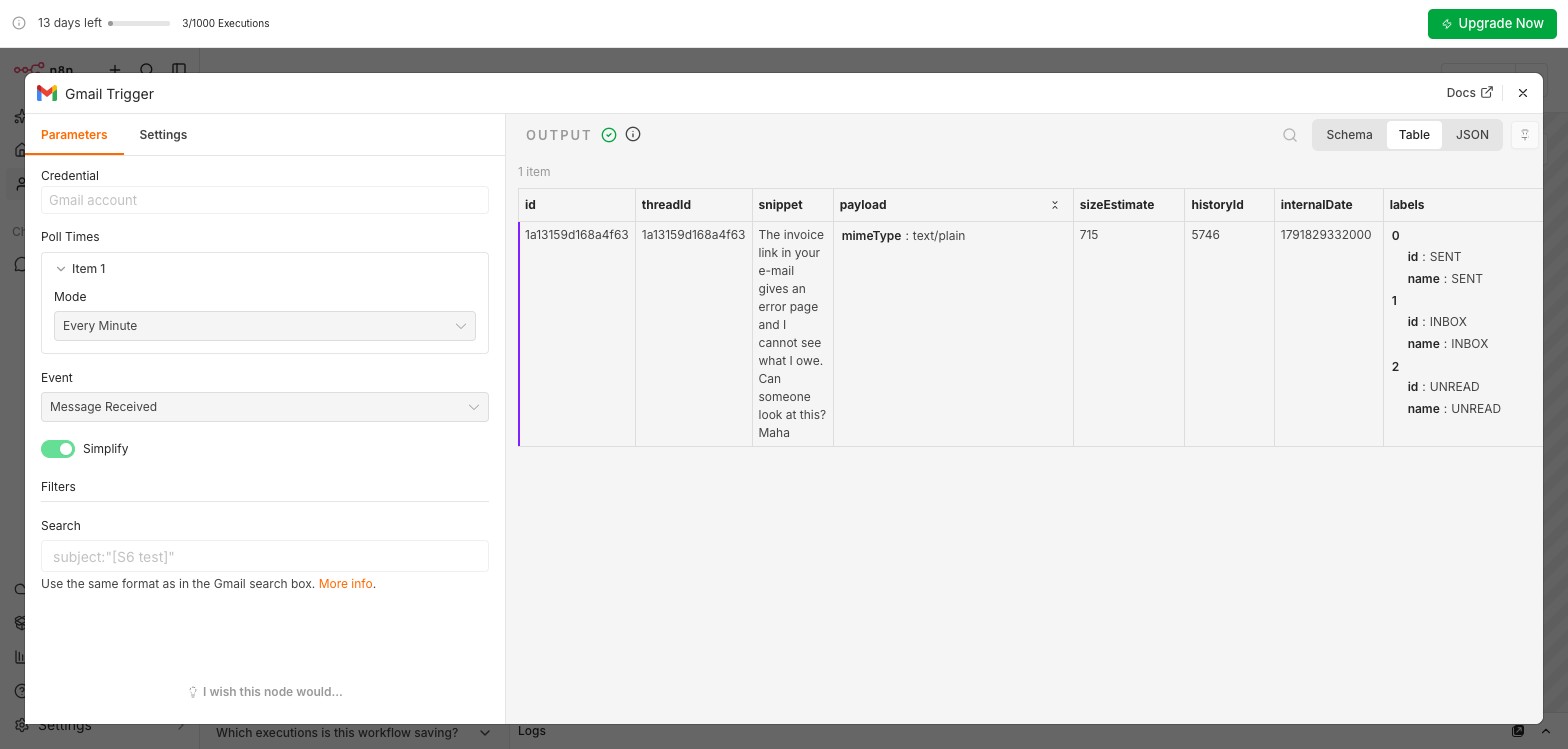Click the green output success checkmark
Image resolution: width=1568 pixels, height=749 pixels.
tap(609, 135)
